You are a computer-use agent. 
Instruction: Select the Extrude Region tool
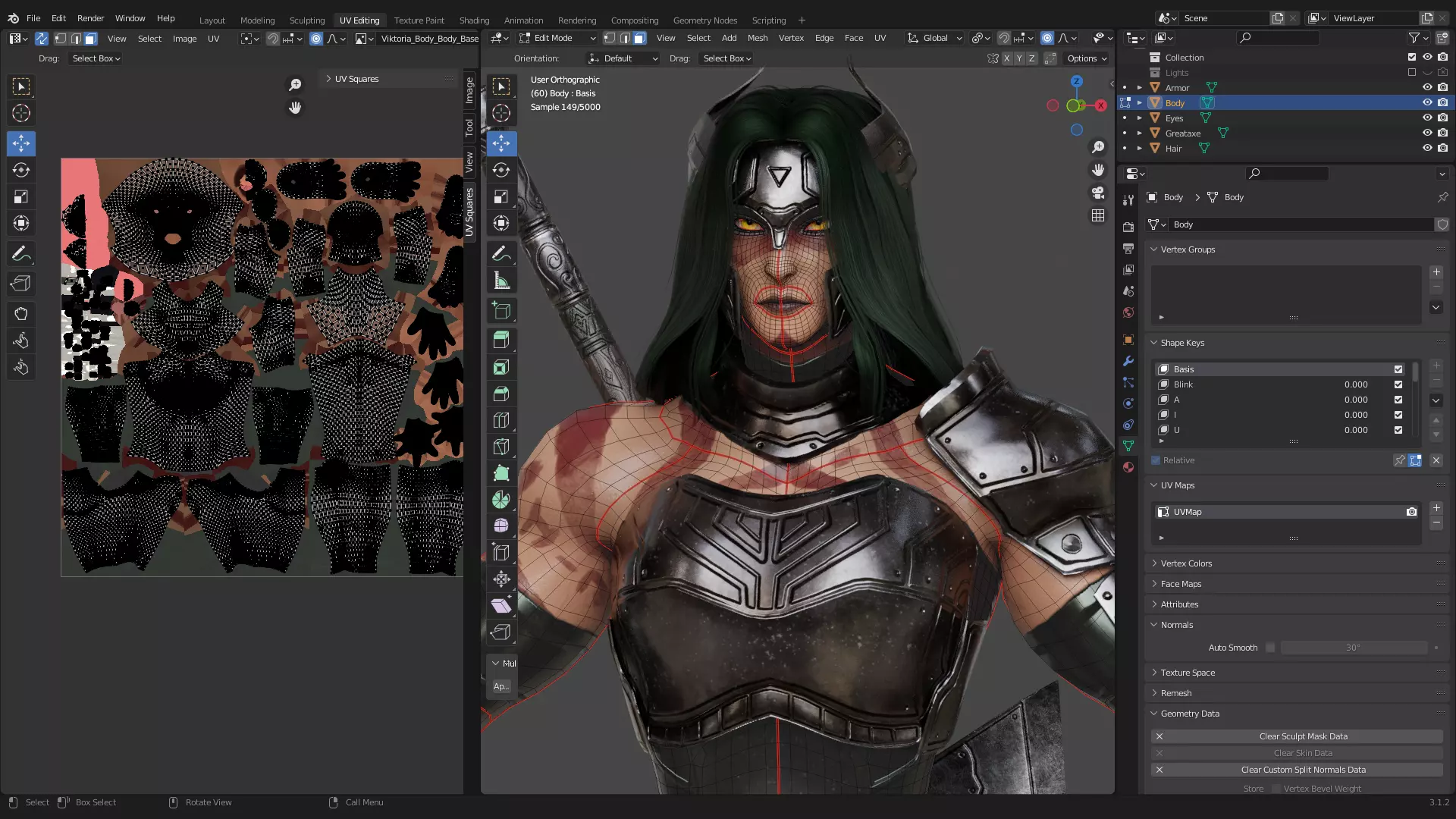click(x=501, y=340)
